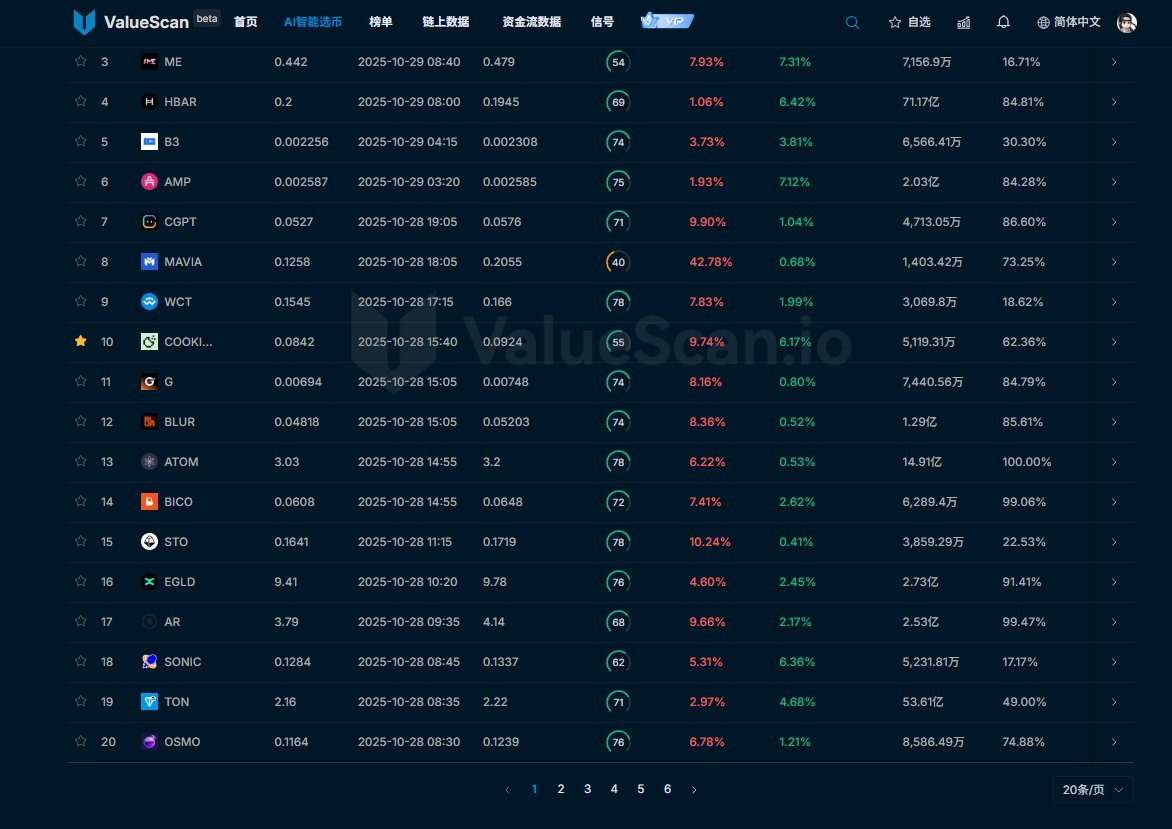Click the EGLD coin icon

[149, 582]
